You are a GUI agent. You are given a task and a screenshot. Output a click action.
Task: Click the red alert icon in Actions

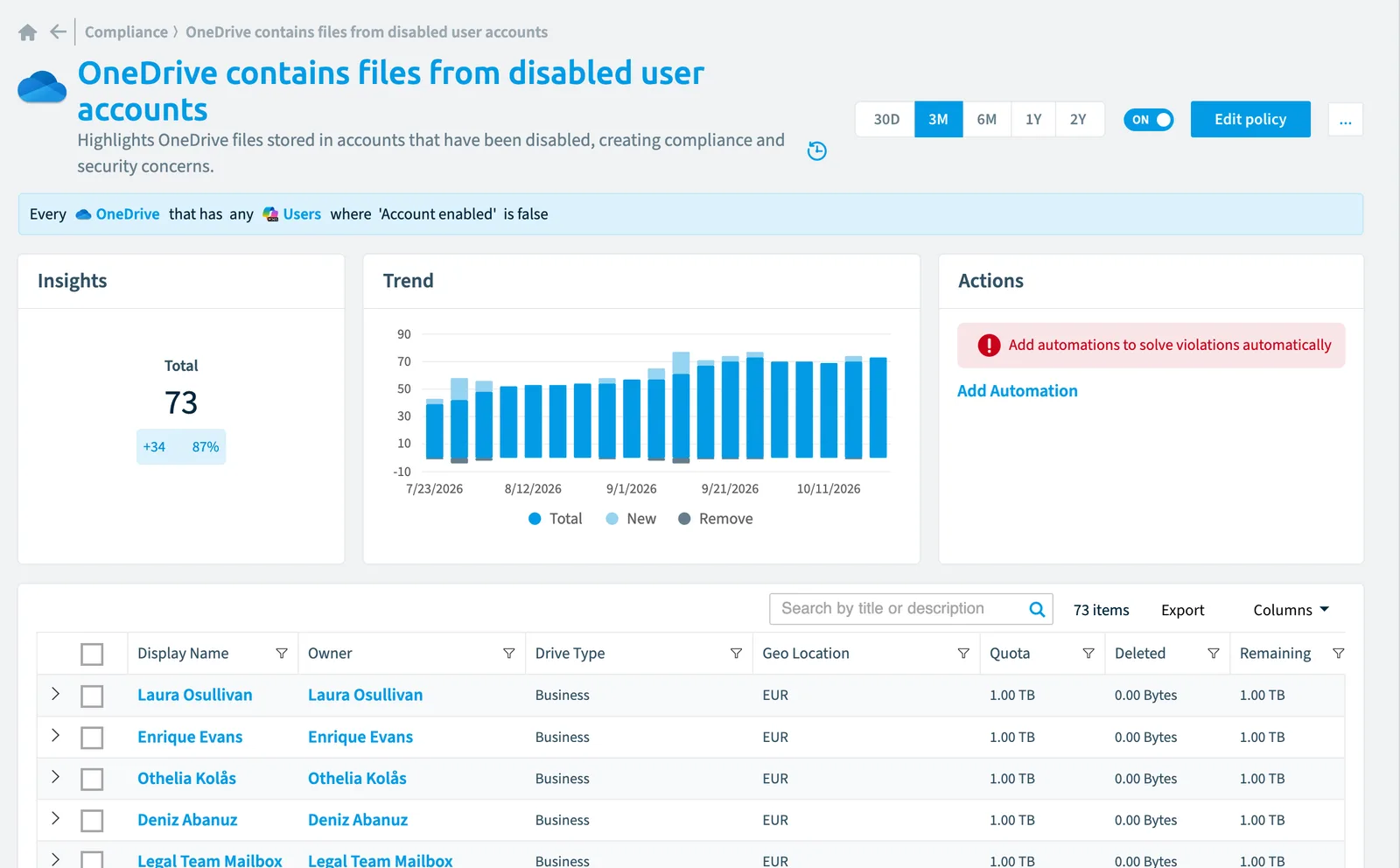[x=989, y=346]
